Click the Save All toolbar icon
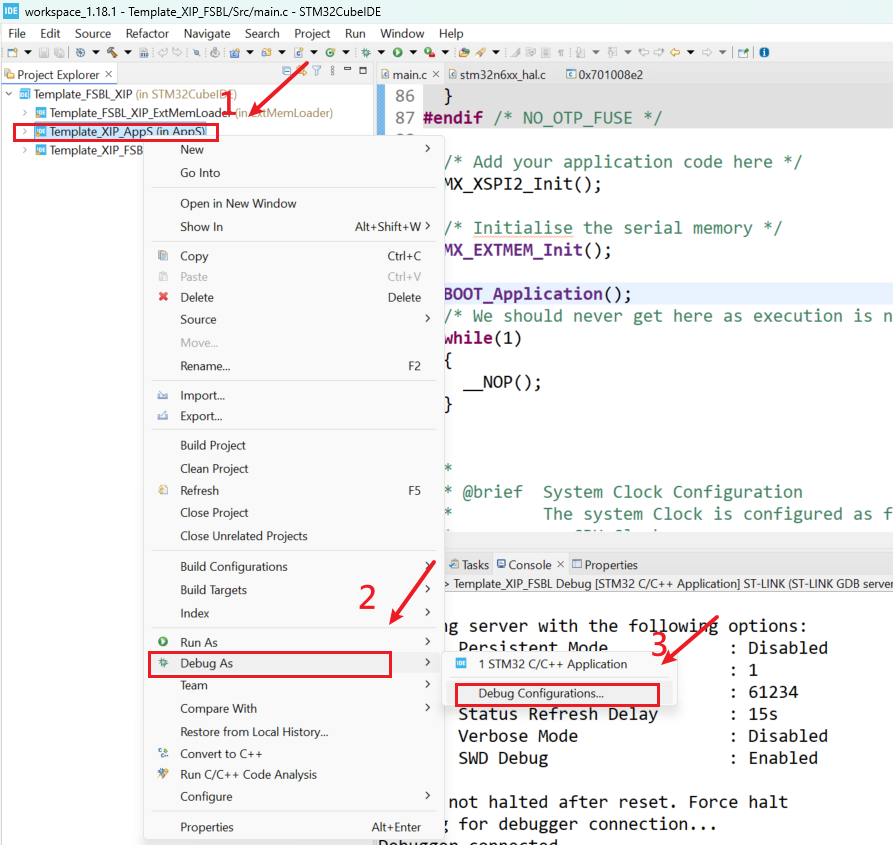This screenshot has width=893, height=845. (x=59, y=52)
